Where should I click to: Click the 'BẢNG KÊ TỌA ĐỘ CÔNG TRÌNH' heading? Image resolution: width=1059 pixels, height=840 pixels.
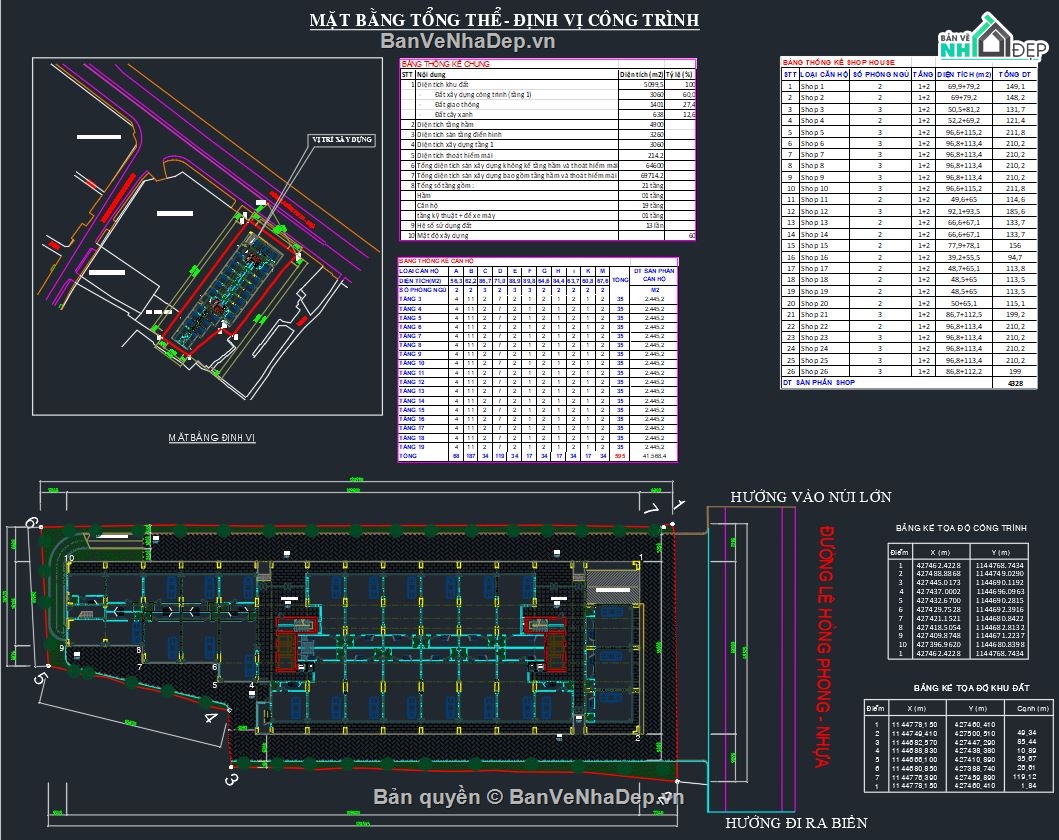pyautogui.click(x=958, y=528)
